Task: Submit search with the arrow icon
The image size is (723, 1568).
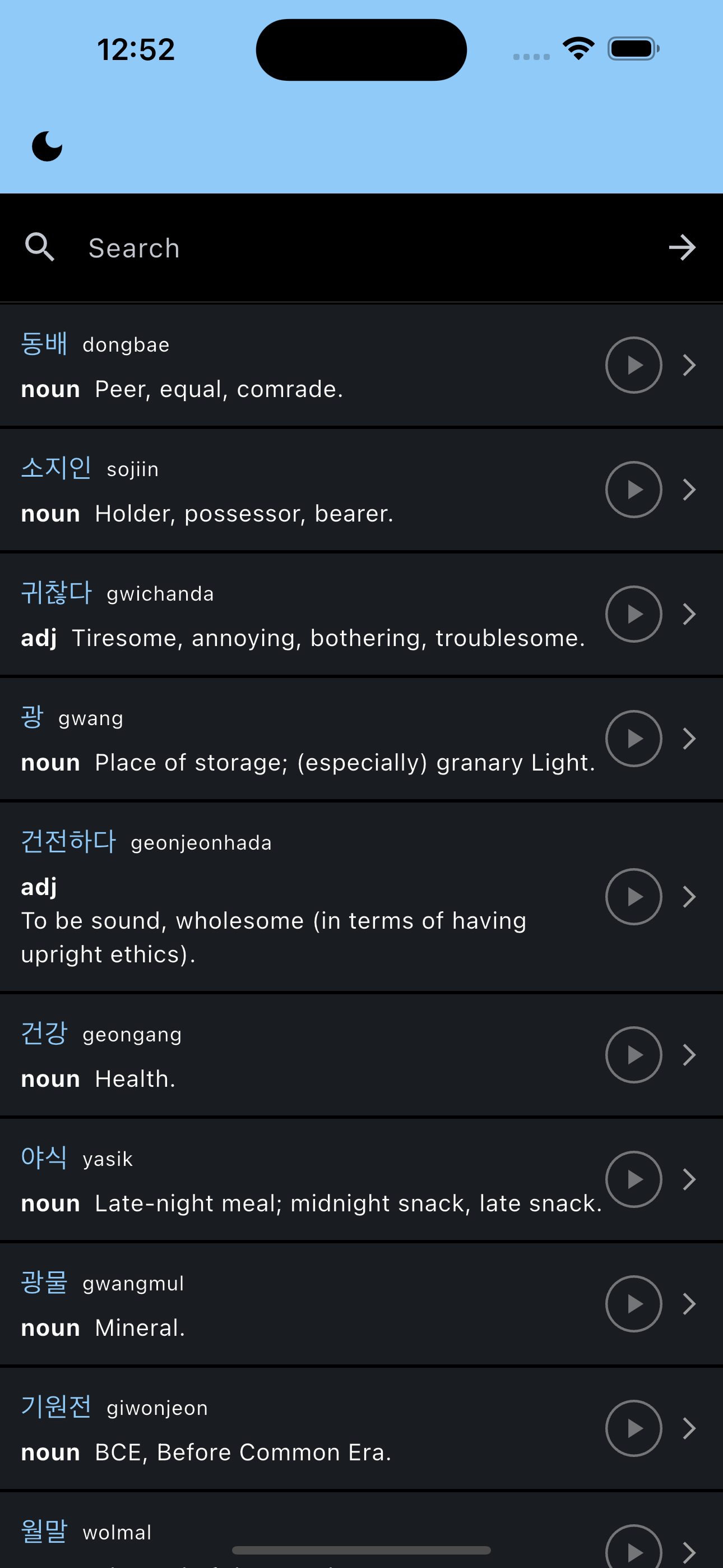Action: [682, 248]
